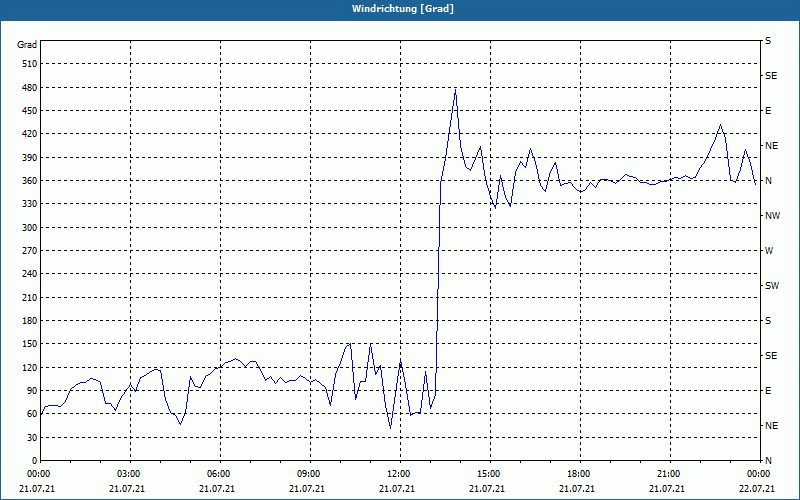
Task: Click the 06:00 time axis label
Action: (220, 474)
